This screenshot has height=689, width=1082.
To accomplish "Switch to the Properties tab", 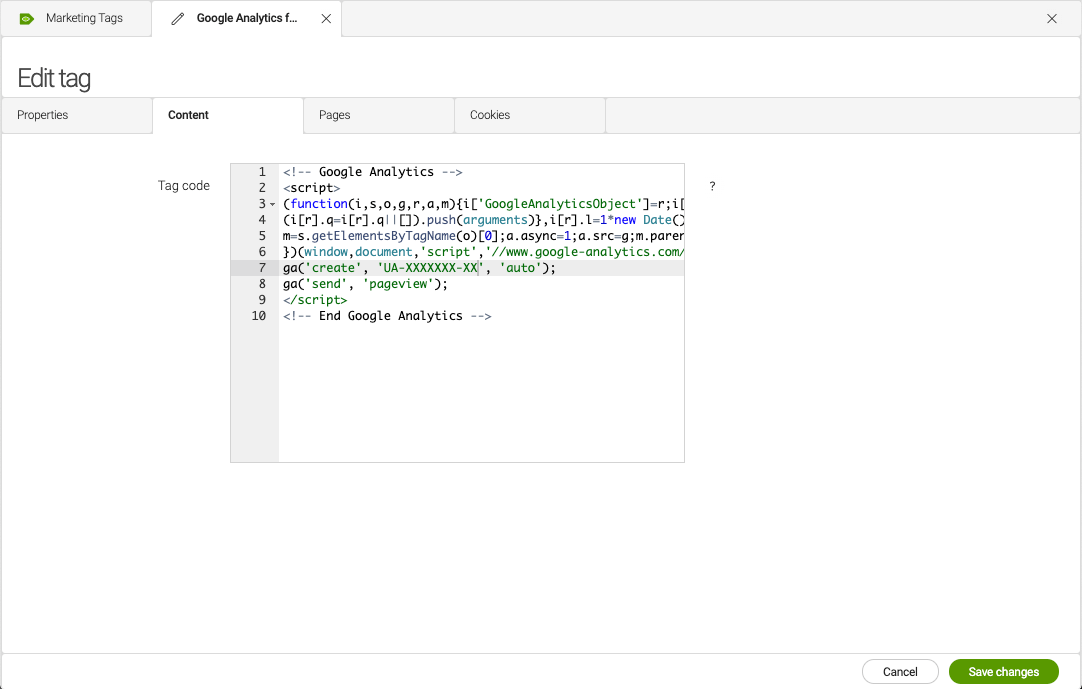I will click(x=42, y=115).
